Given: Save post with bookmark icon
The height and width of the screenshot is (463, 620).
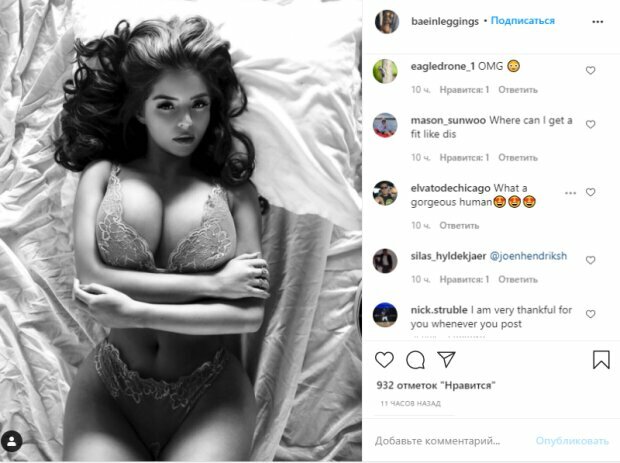Looking at the screenshot, I should (601, 360).
